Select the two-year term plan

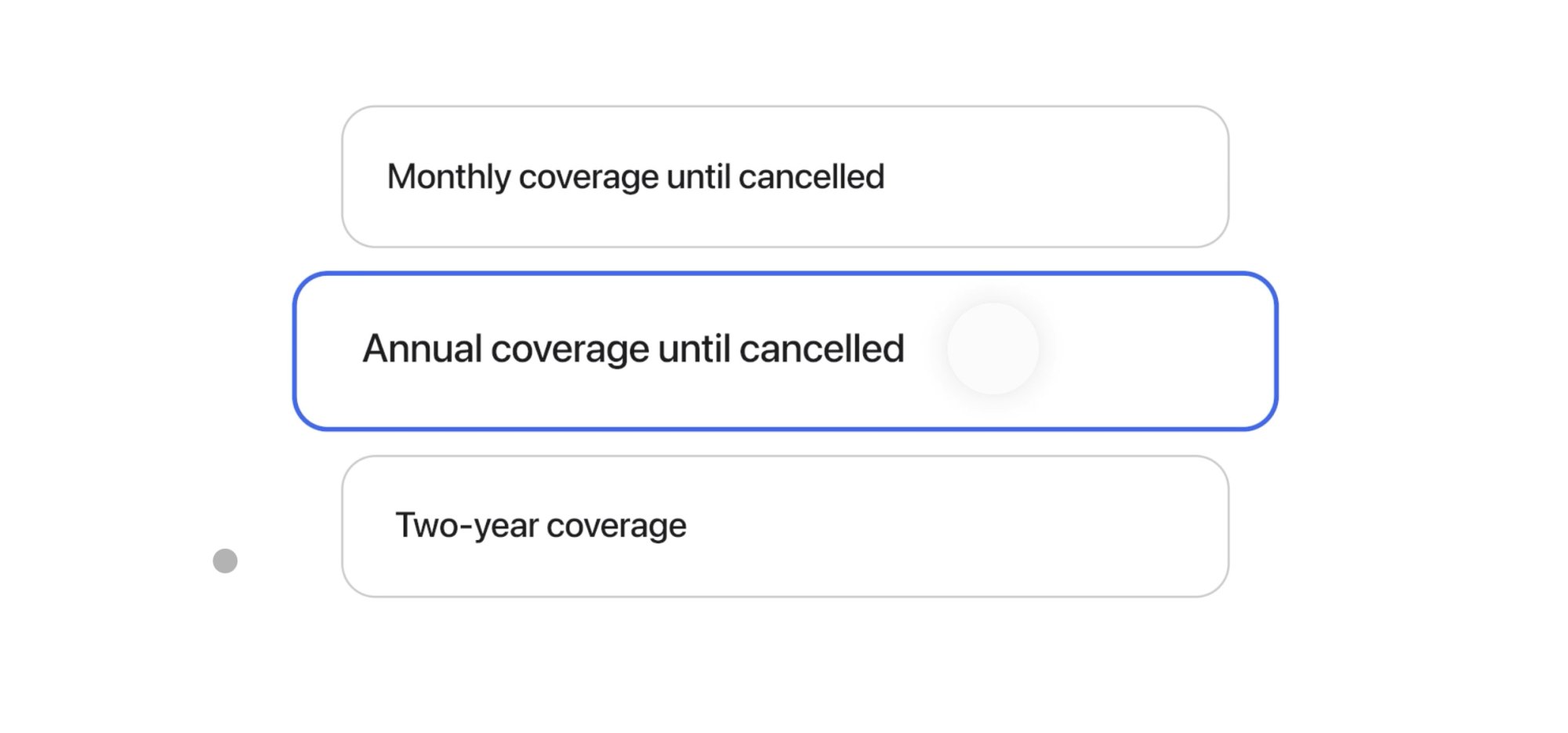pos(784,525)
